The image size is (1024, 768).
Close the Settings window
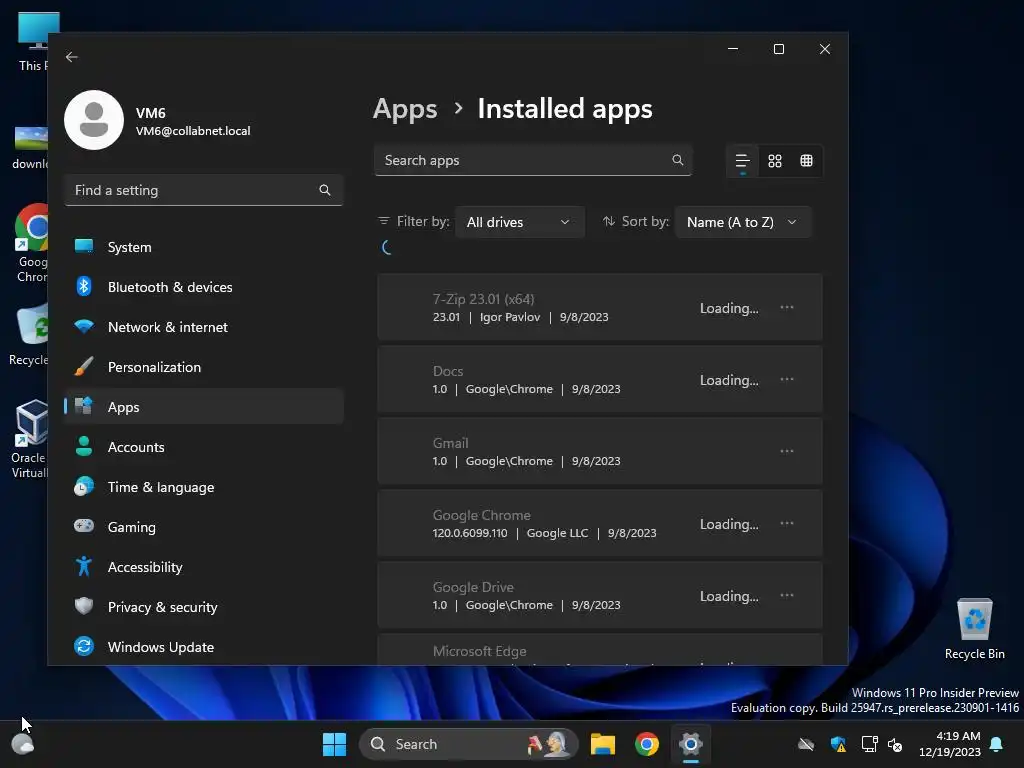(825, 49)
